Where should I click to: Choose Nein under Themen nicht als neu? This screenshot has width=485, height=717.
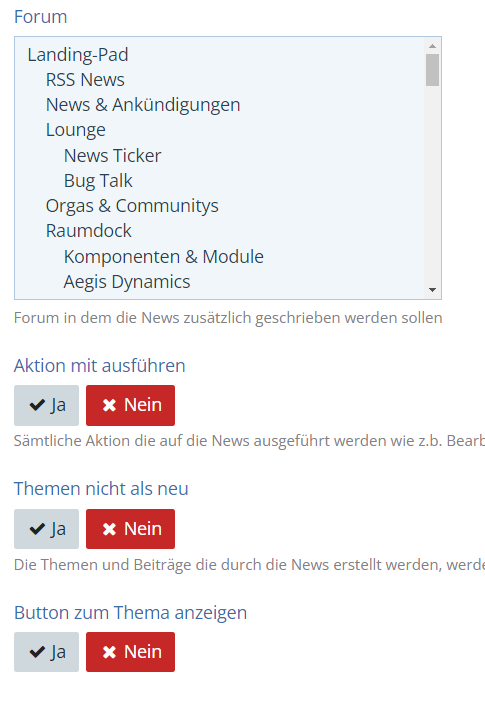(x=130, y=529)
